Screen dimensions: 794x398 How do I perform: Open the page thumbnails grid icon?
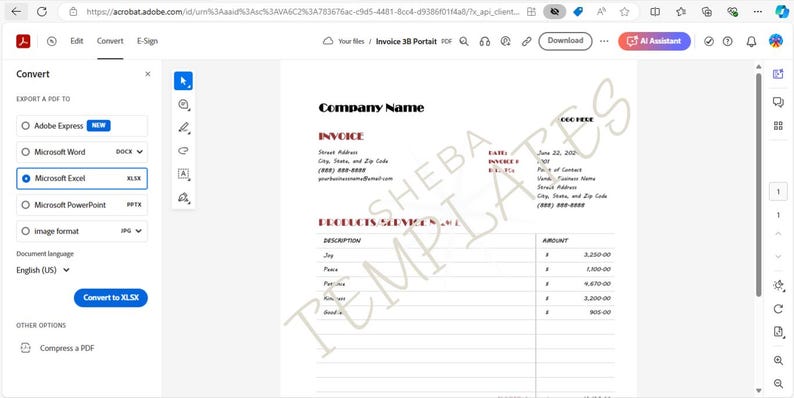tap(778, 126)
